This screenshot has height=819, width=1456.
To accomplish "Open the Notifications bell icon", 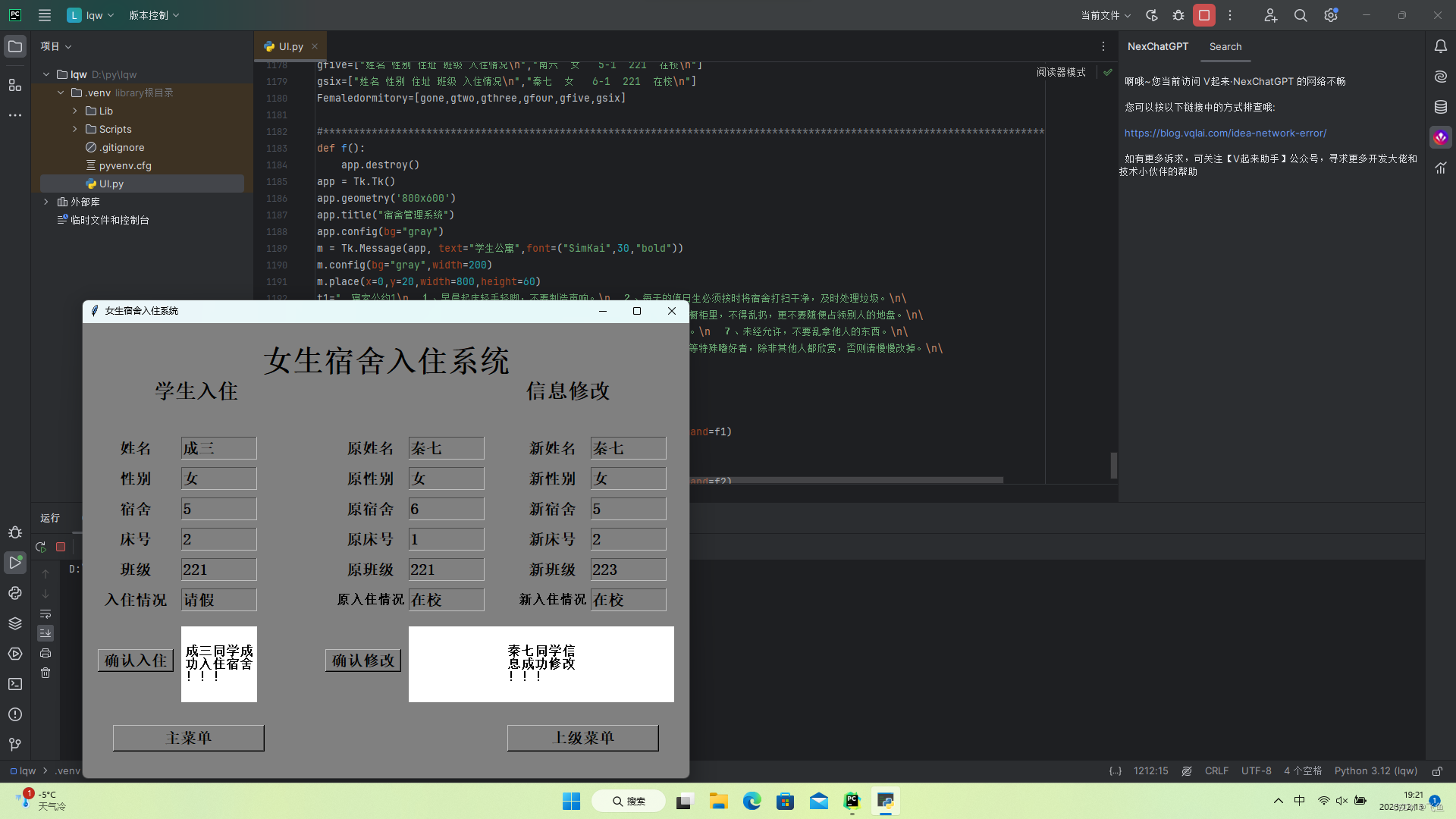I will coord(1441,47).
